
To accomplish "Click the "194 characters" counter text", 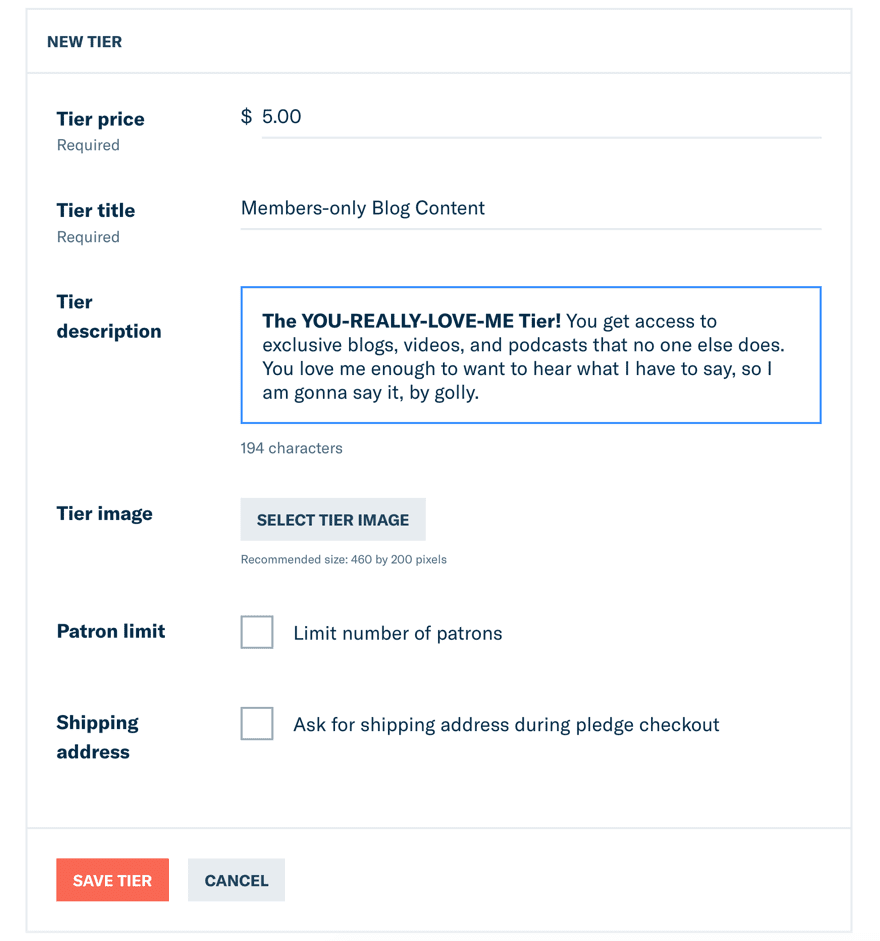I will [x=291, y=448].
